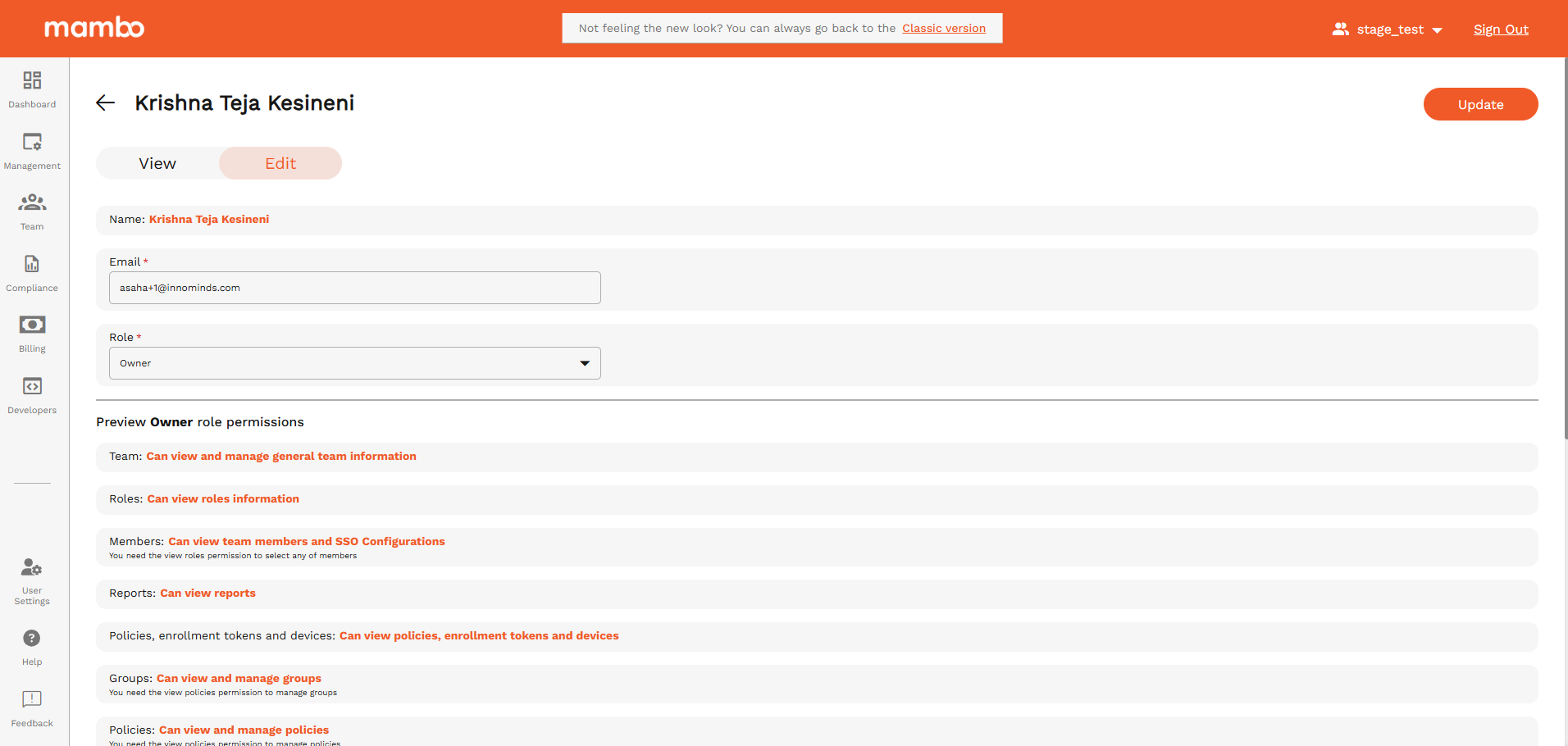Click the page's vertical scrollbar
1568x746 pixels.
pyautogui.click(x=1565, y=246)
